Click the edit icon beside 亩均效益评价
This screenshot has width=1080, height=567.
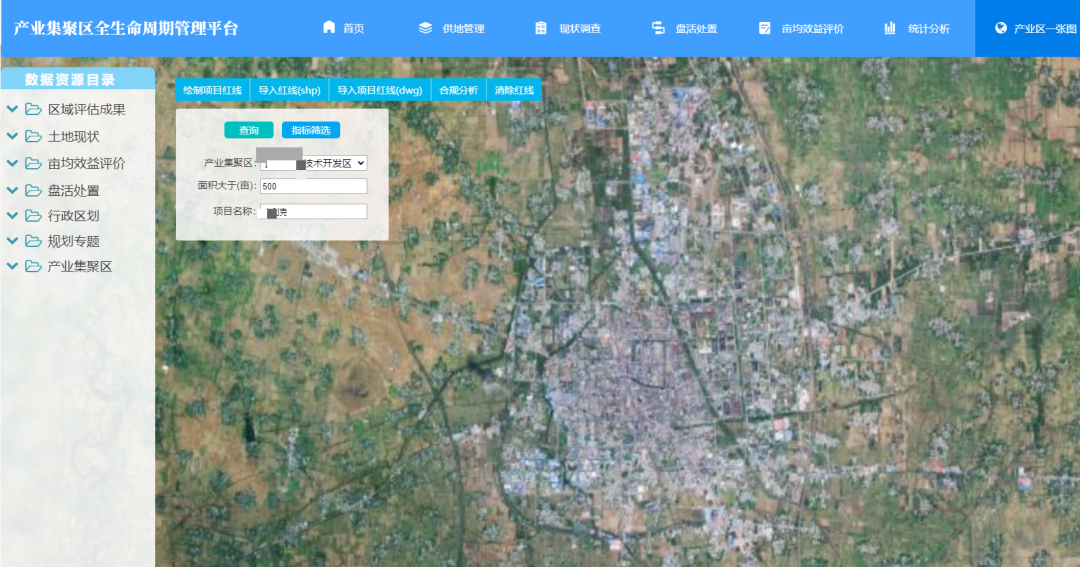pyautogui.click(x=765, y=28)
